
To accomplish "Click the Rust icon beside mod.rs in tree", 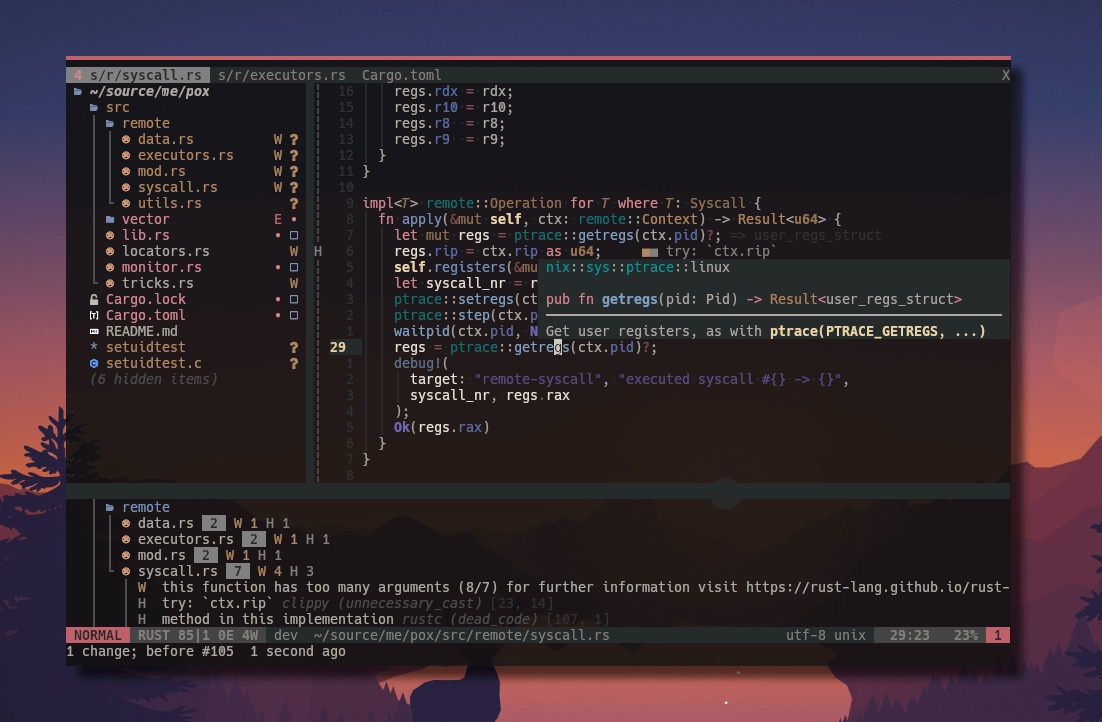I will tap(126, 172).
